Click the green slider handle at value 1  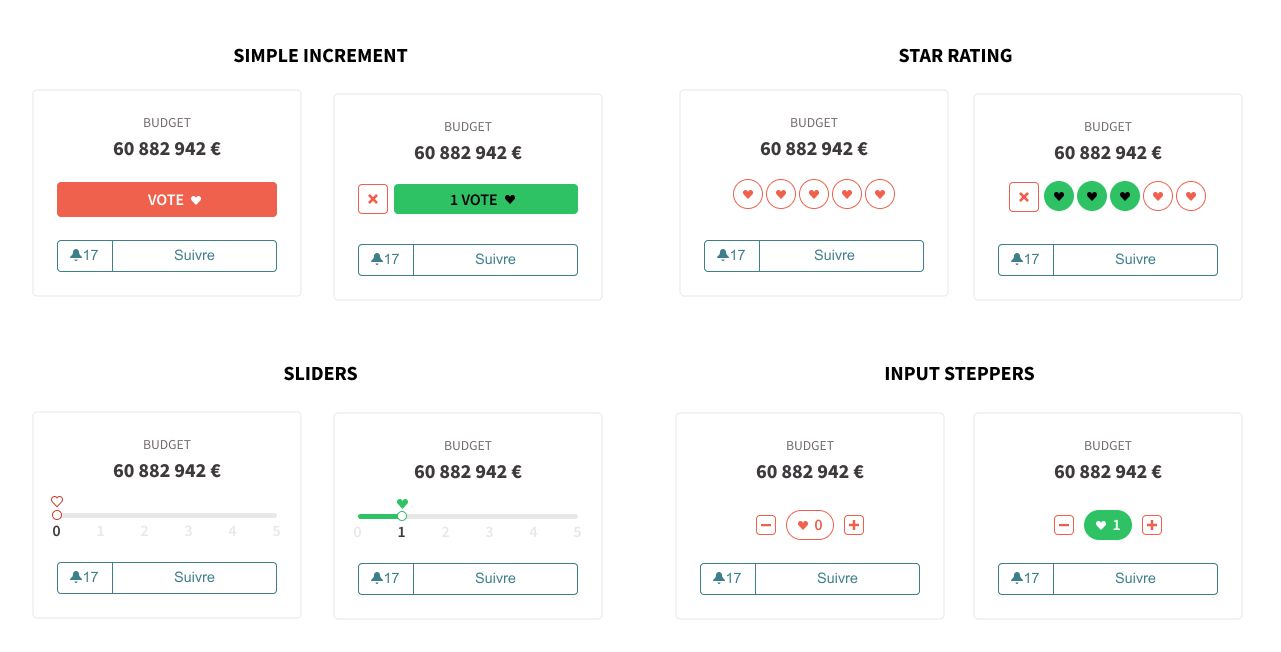point(402,516)
